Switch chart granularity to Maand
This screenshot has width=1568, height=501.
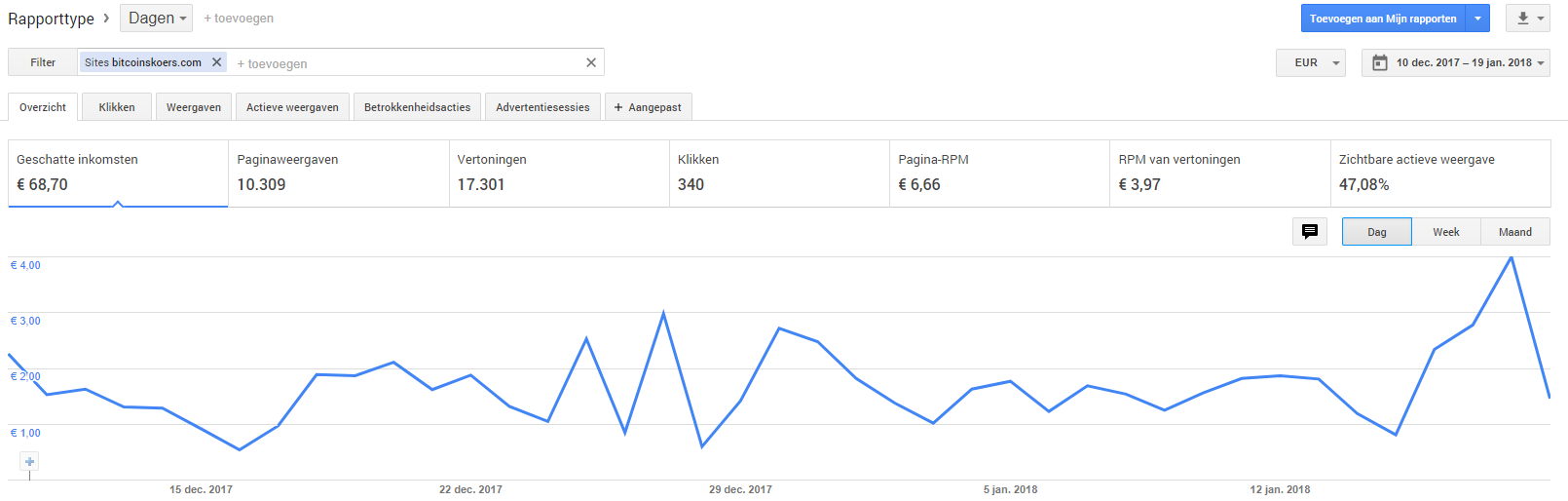pyautogui.click(x=1515, y=232)
